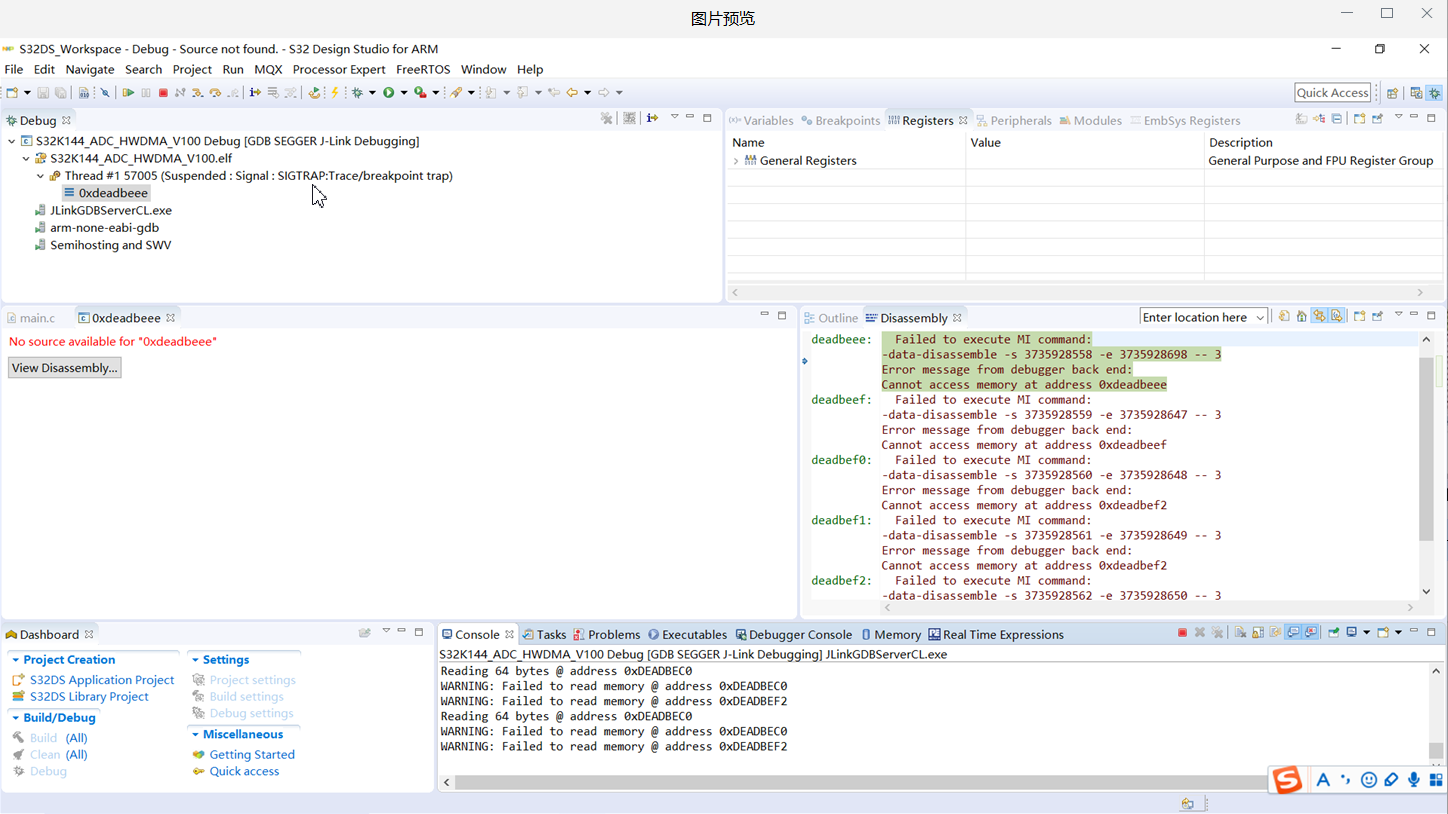Screen dimensions: 1448x814
Task: Open the Enter location here dropdown
Action: coord(1259,318)
